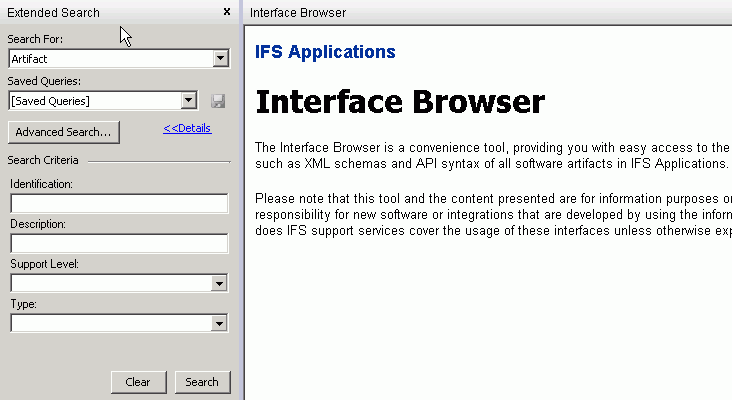Click the Search button
The width and height of the screenshot is (732, 400).
(x=202, y=382)
